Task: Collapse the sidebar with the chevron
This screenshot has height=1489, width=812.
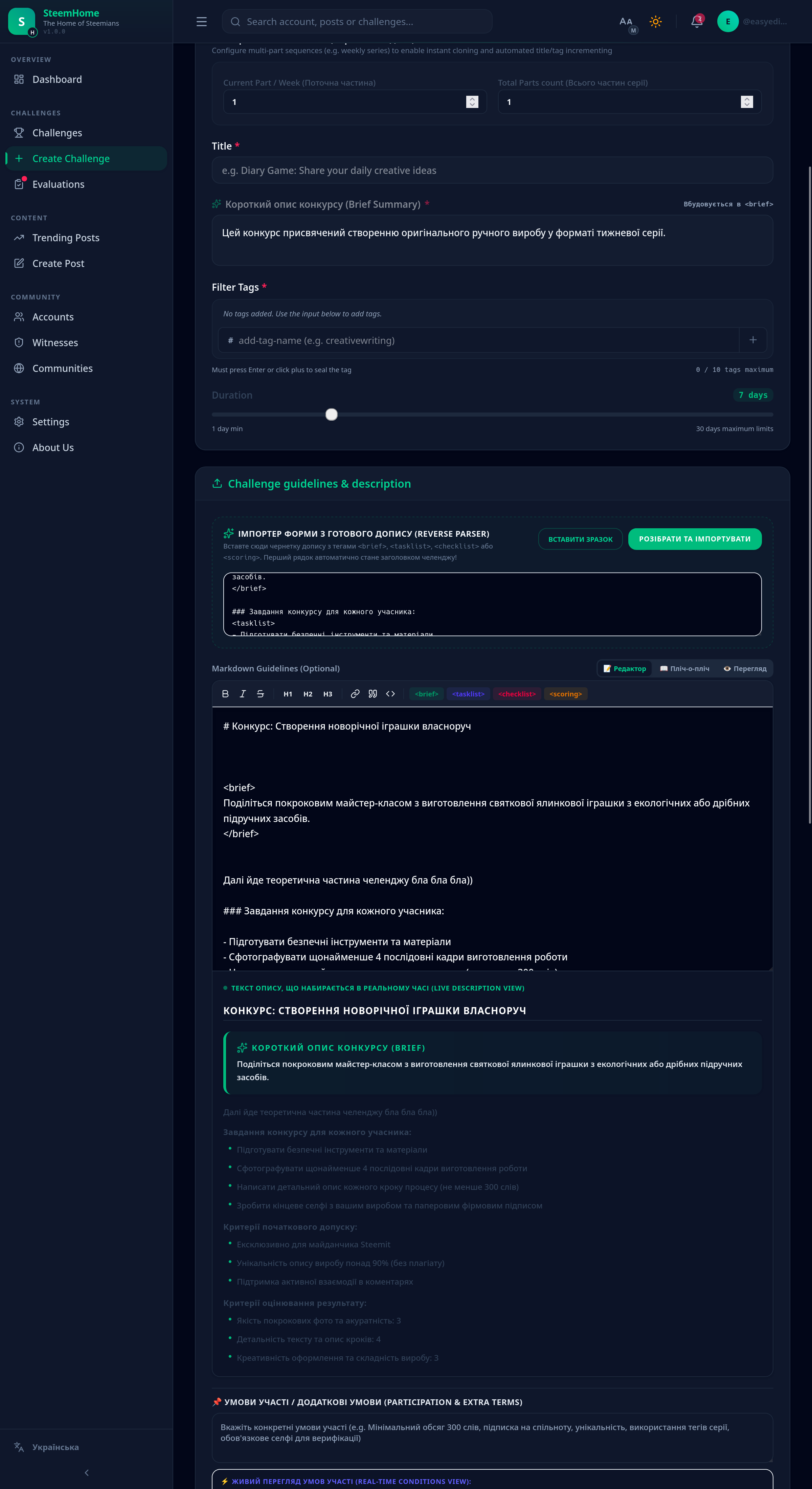Action: (87, 1473)
